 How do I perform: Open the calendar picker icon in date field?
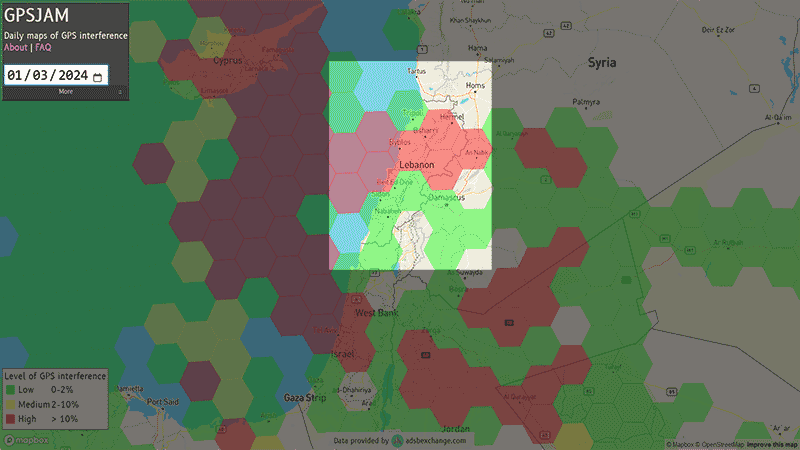(97, 76)
